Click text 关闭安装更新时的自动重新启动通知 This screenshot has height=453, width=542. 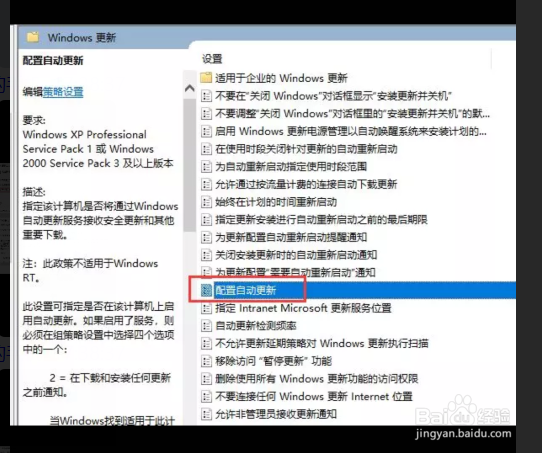click(x=296, y=255)
